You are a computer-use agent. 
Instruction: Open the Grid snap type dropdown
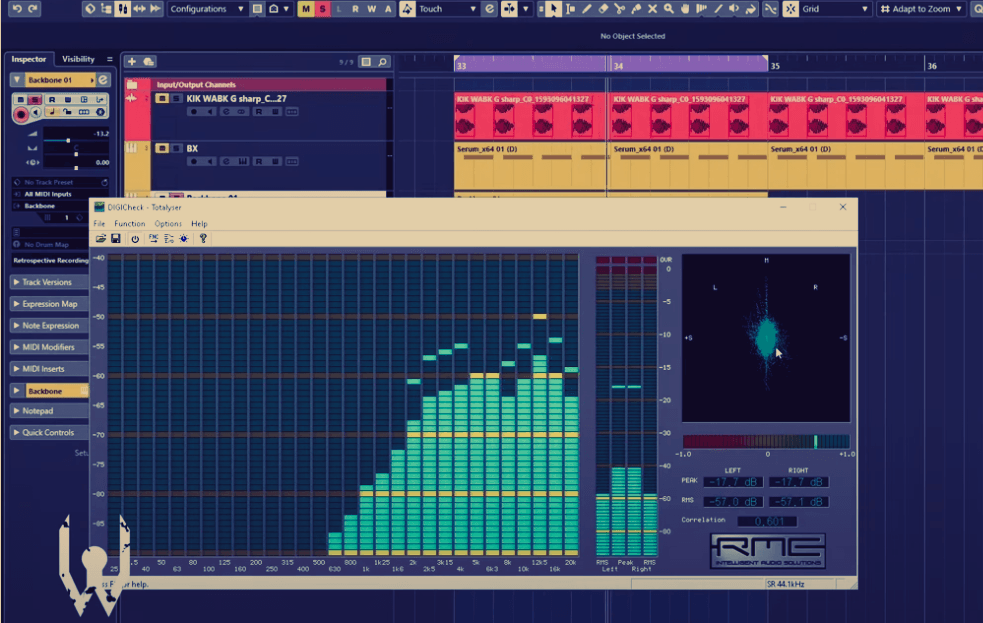tap(836, 9)
